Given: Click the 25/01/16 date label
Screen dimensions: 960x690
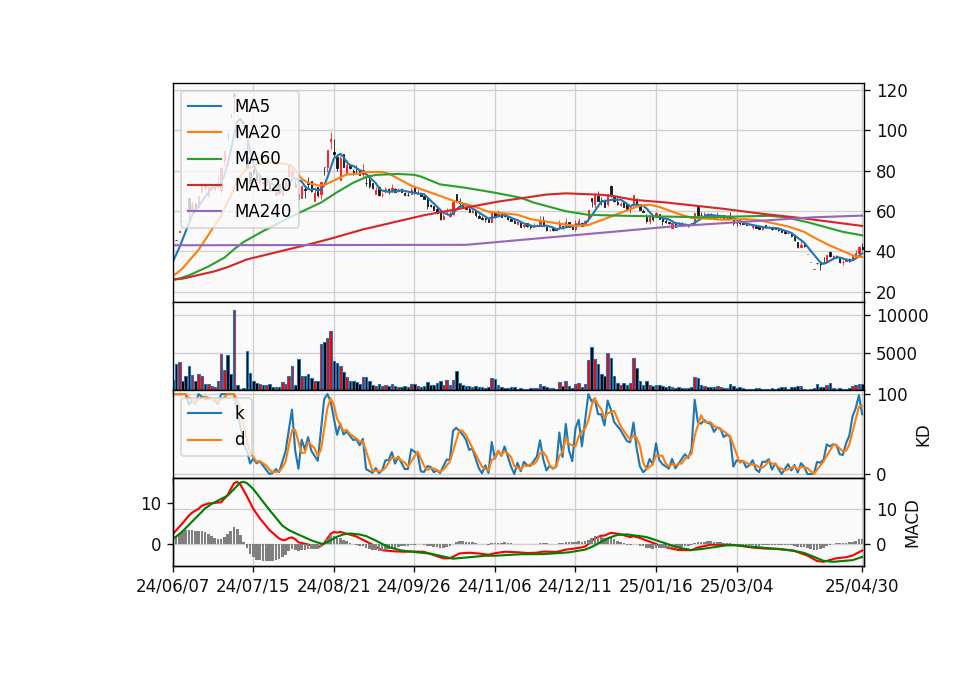Looking at the screenshot, I should coord(655,586).
